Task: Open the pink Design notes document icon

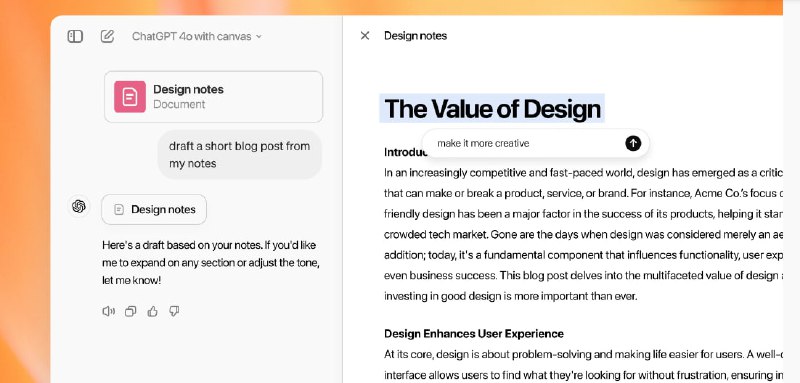Action: 130,96
